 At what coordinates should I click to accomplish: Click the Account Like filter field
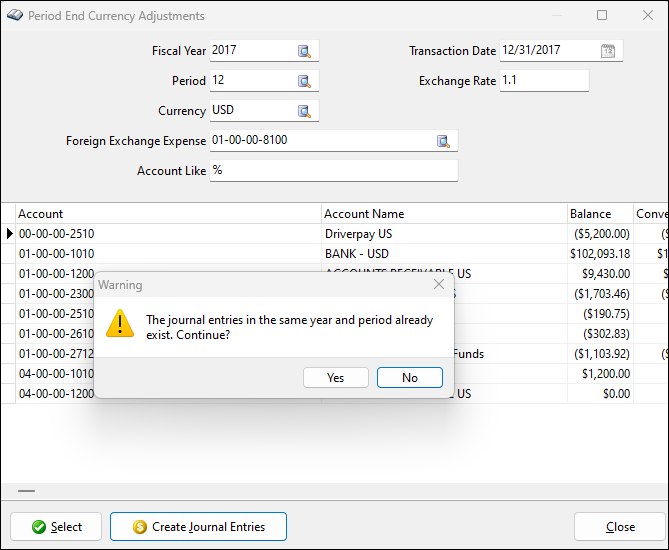[x=332, y=171]
